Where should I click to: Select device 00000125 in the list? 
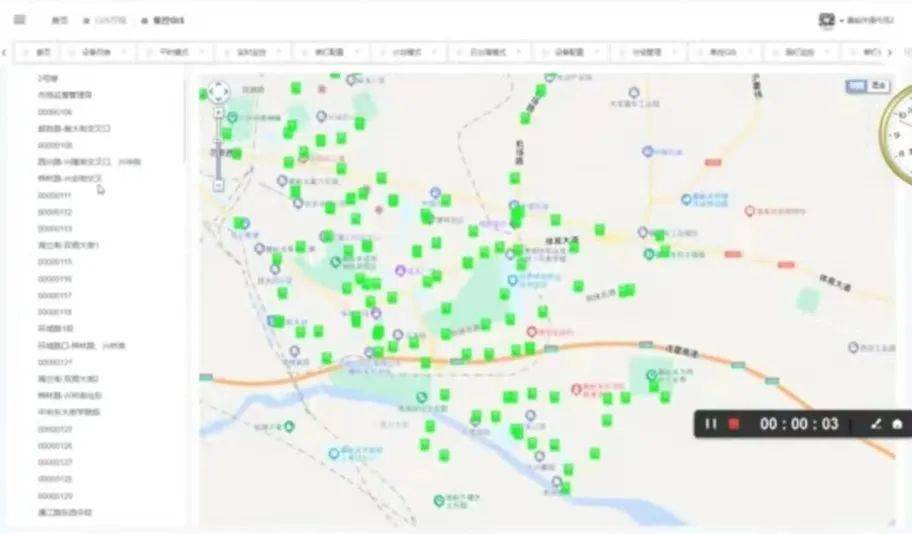(x=55, y=429)
